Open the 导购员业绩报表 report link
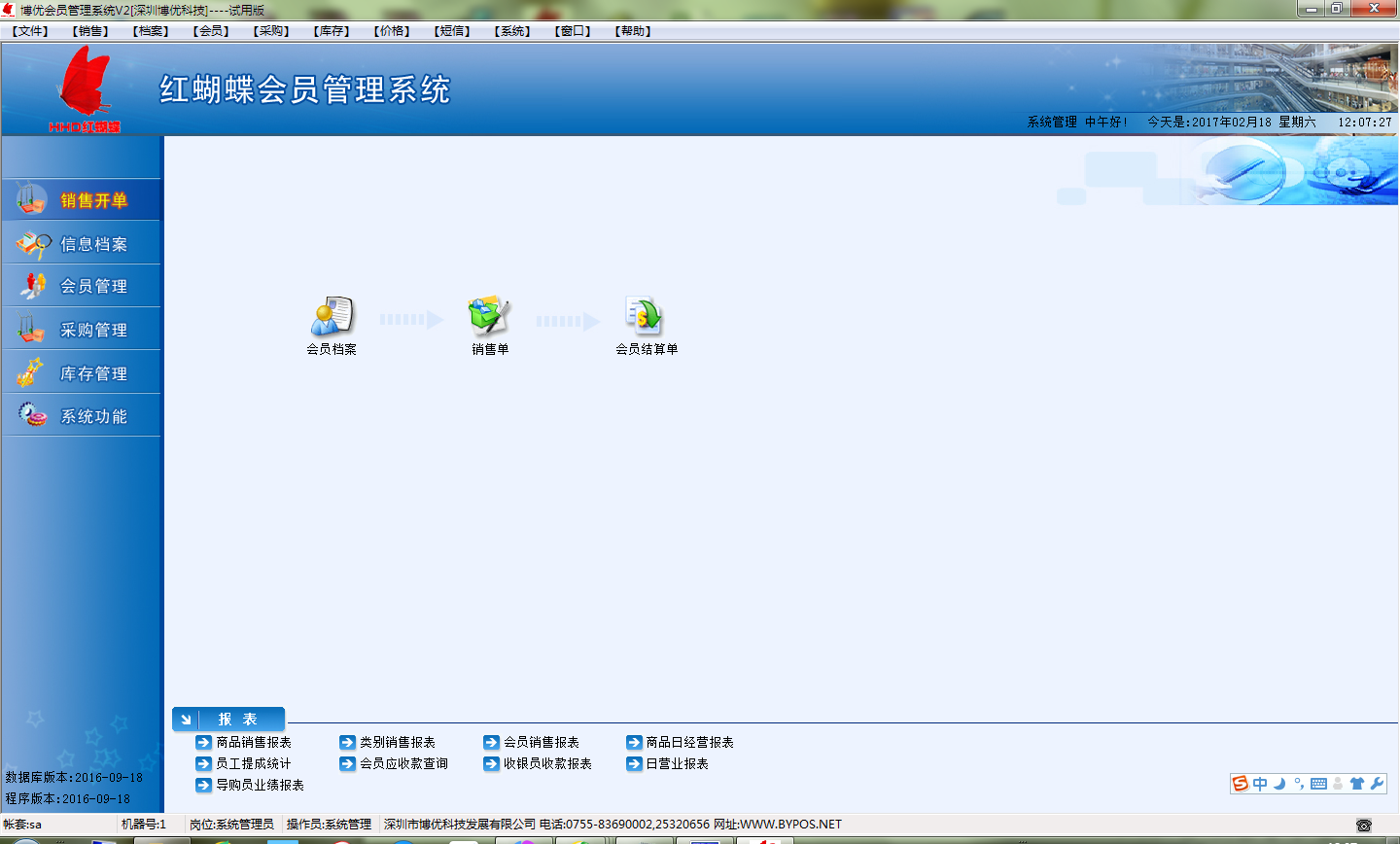 coord(250,785)
